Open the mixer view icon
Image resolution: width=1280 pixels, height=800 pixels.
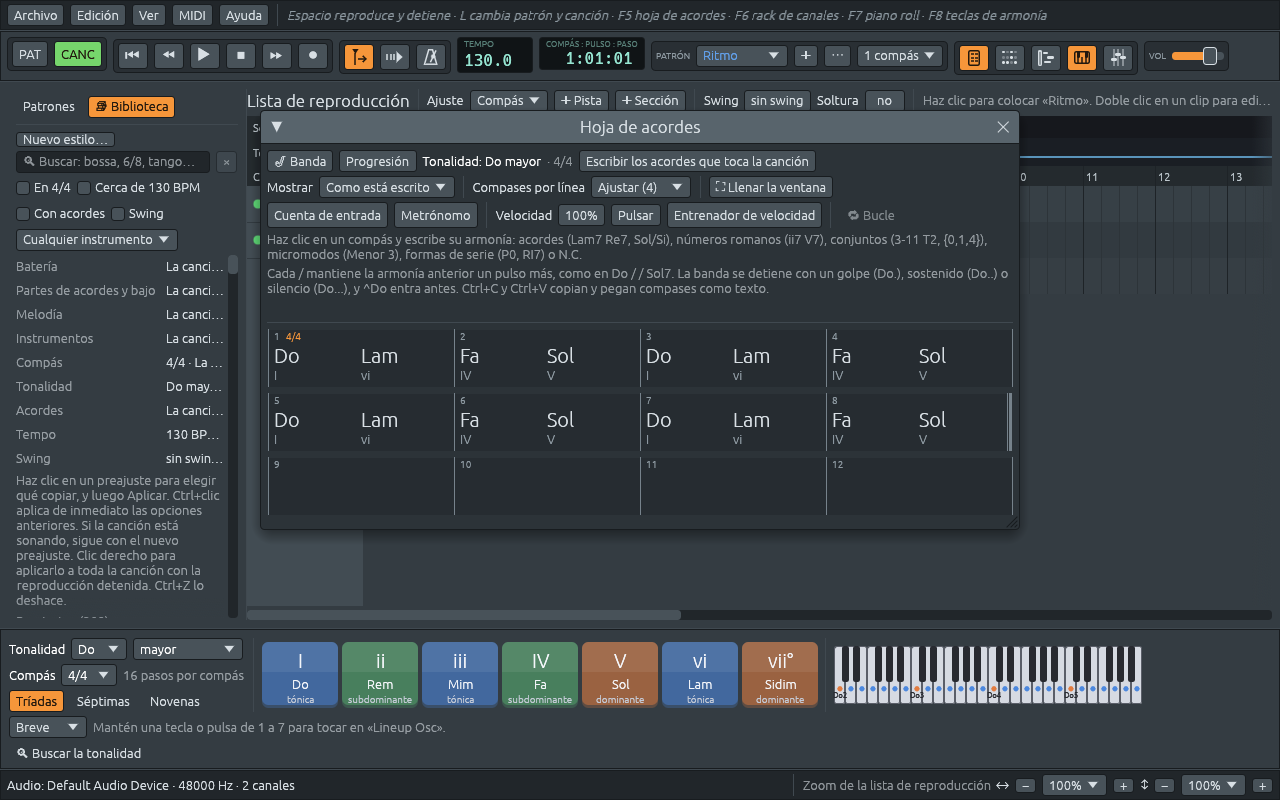coord(1118,57)
